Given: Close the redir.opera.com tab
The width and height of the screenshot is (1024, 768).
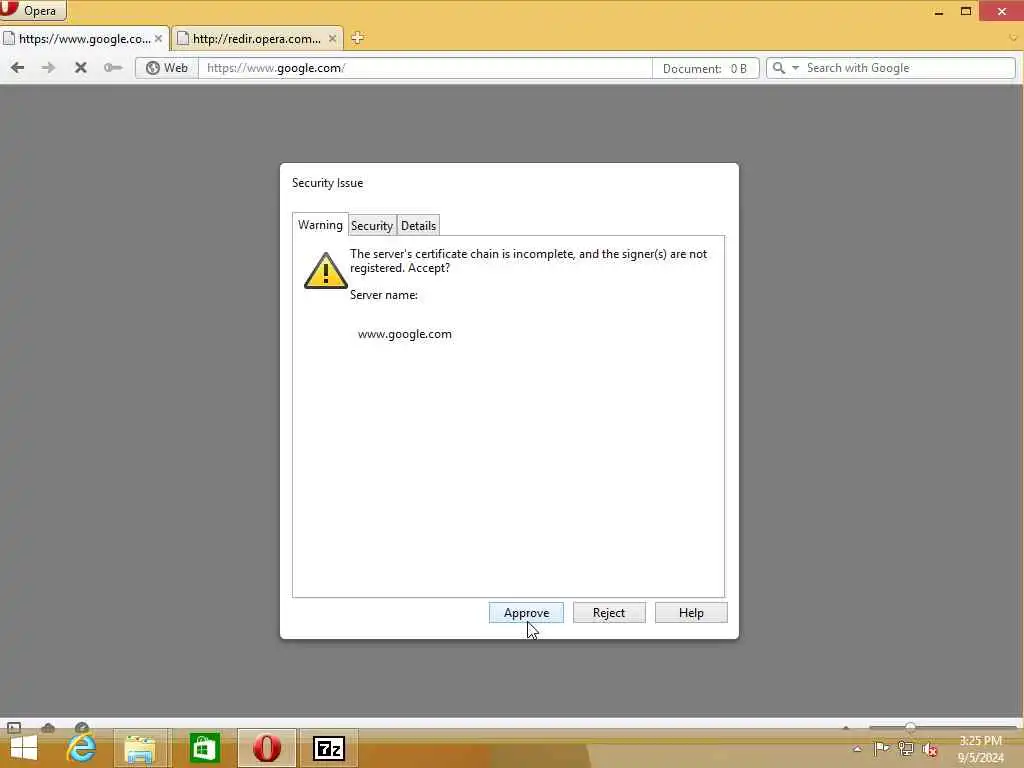Looking at the screenshot, I should pyautogui.click(x=332, y=39).
